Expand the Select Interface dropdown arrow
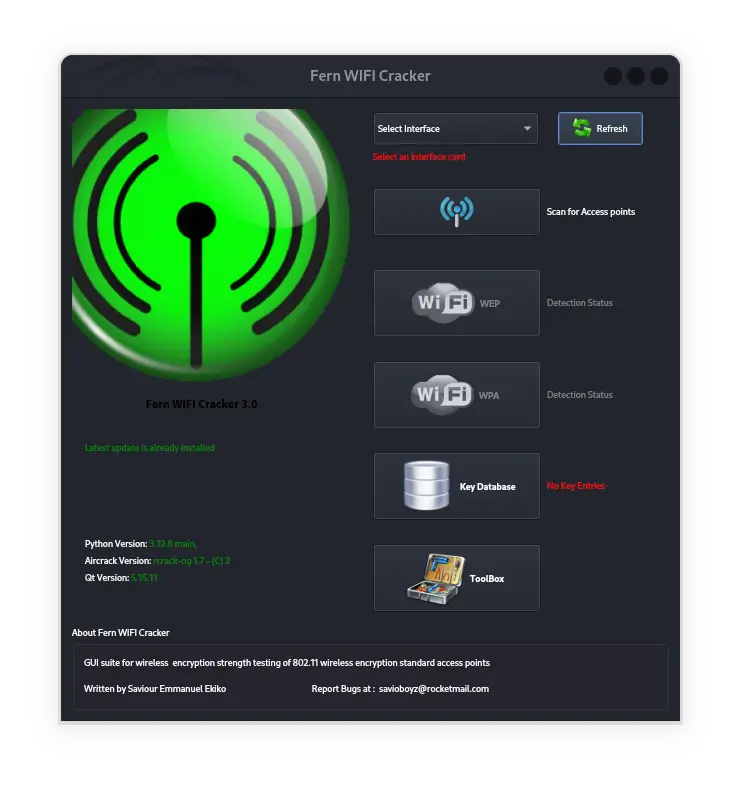This screenshot has width=741, height=788. [x=527, y=129]
